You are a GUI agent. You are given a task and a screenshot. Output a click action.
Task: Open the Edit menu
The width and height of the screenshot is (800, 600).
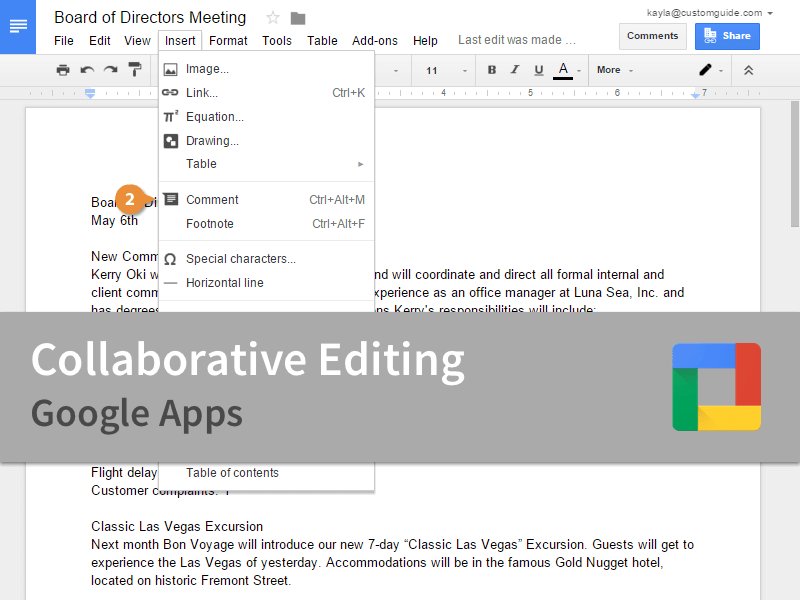click(99, 41)
